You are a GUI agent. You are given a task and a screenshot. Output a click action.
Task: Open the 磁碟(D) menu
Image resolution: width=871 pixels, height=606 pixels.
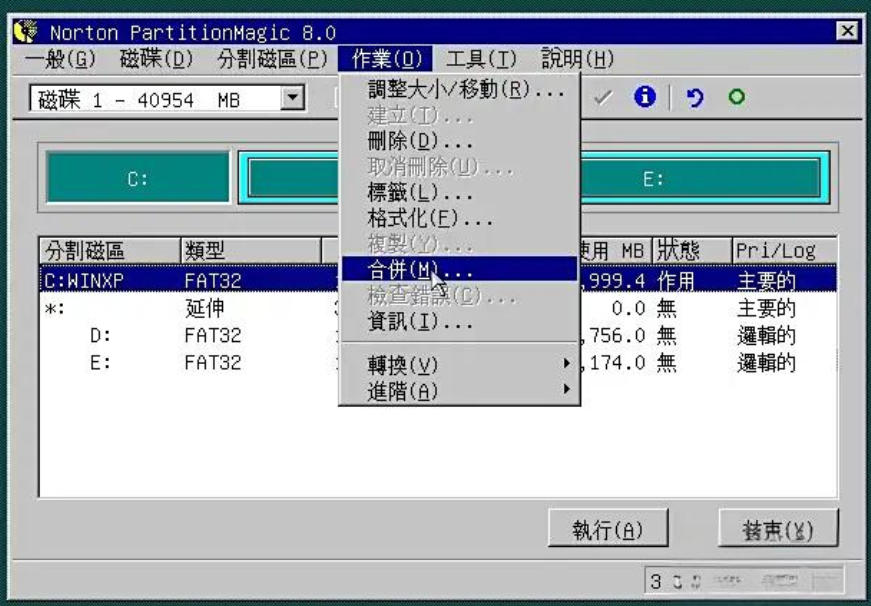[x=156, y=59]
